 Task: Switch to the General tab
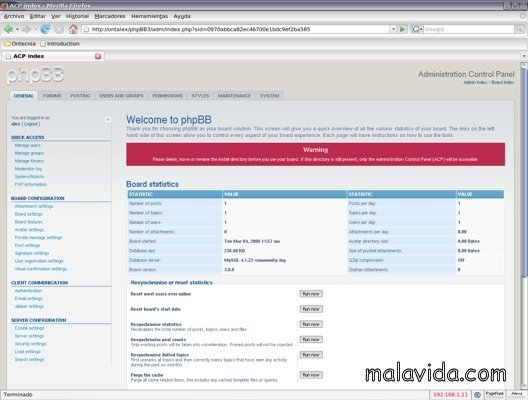24,96
